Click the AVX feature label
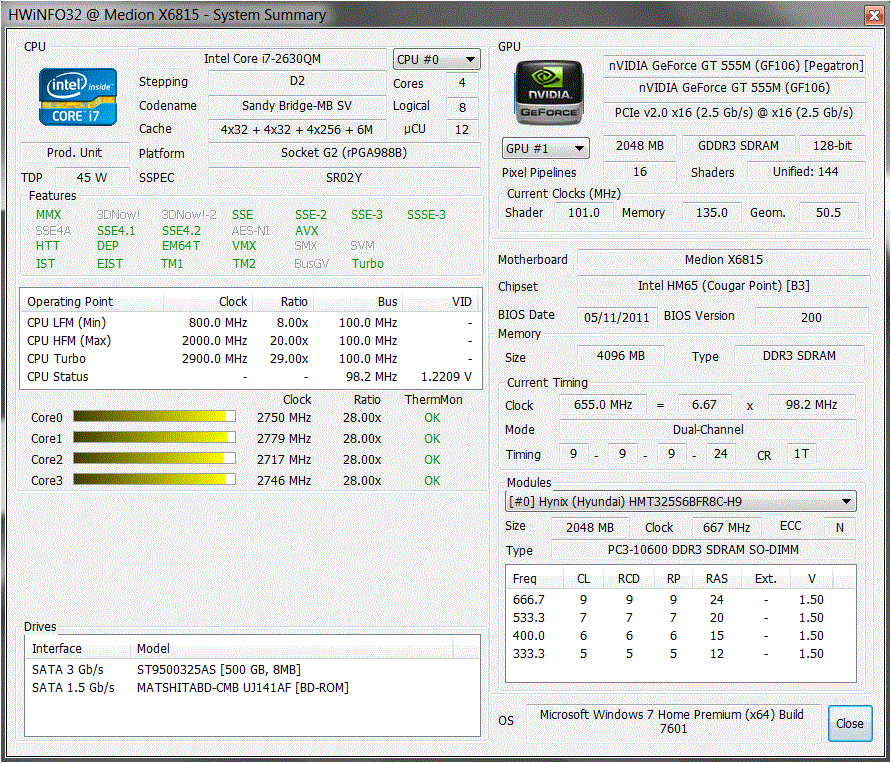Viewport: 891px width, 763px height. [307, 231]
